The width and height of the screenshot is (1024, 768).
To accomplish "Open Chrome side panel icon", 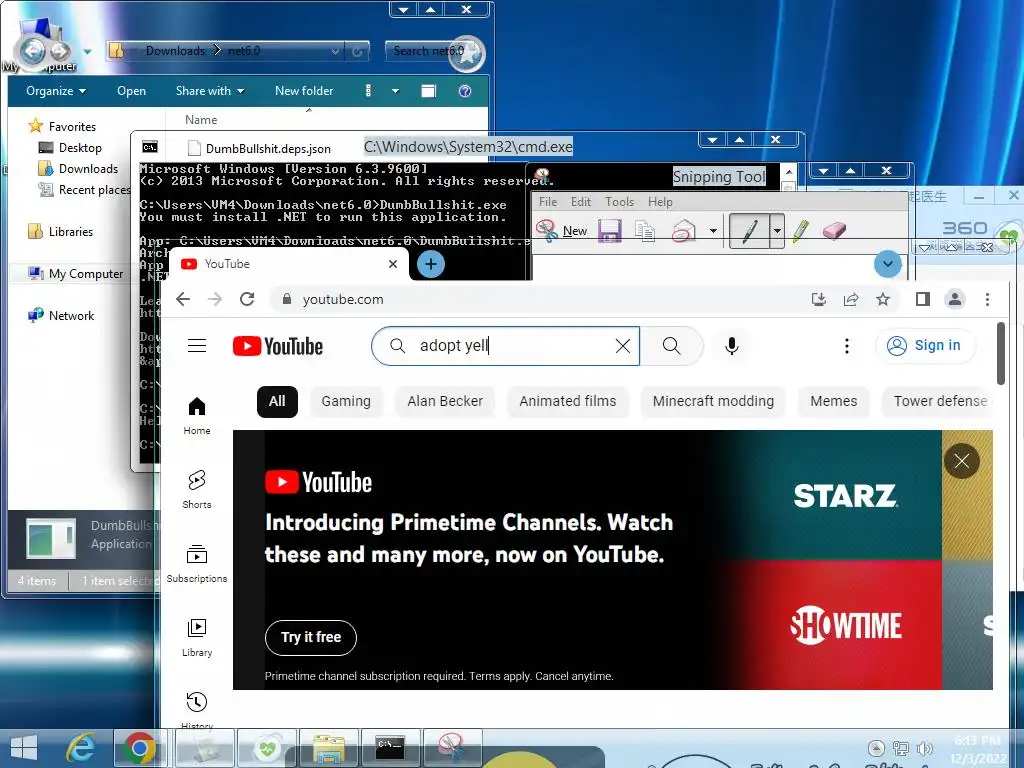I will pyautogui.click(x=922, y=299).
